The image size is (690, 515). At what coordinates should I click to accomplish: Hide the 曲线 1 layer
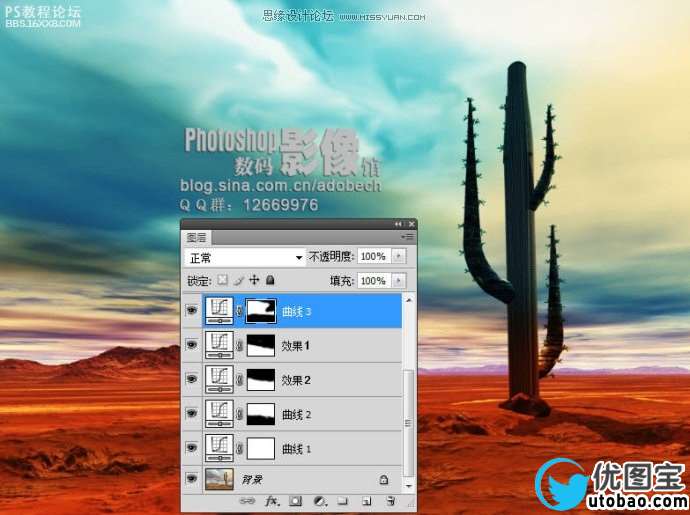(x=191, y=448)
